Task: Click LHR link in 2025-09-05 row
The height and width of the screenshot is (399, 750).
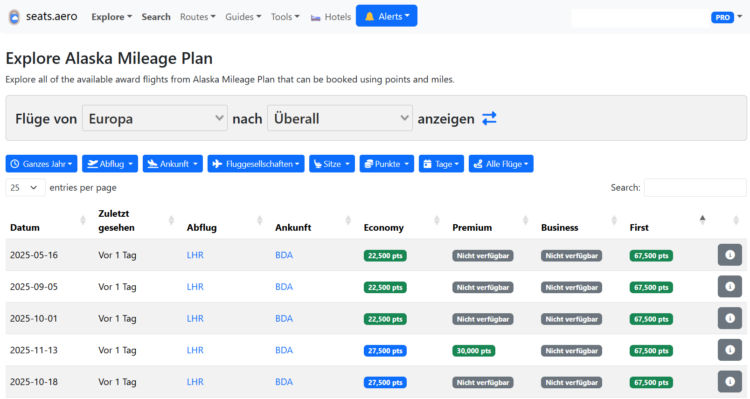Action: 195,287
